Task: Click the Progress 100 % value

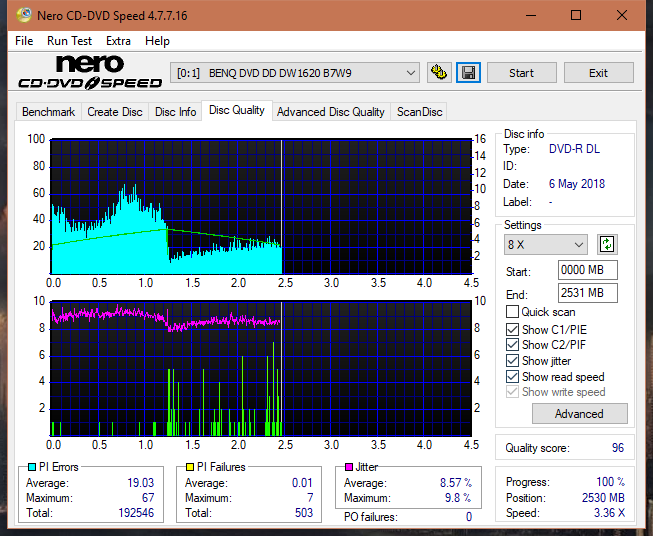Action: 611,482
